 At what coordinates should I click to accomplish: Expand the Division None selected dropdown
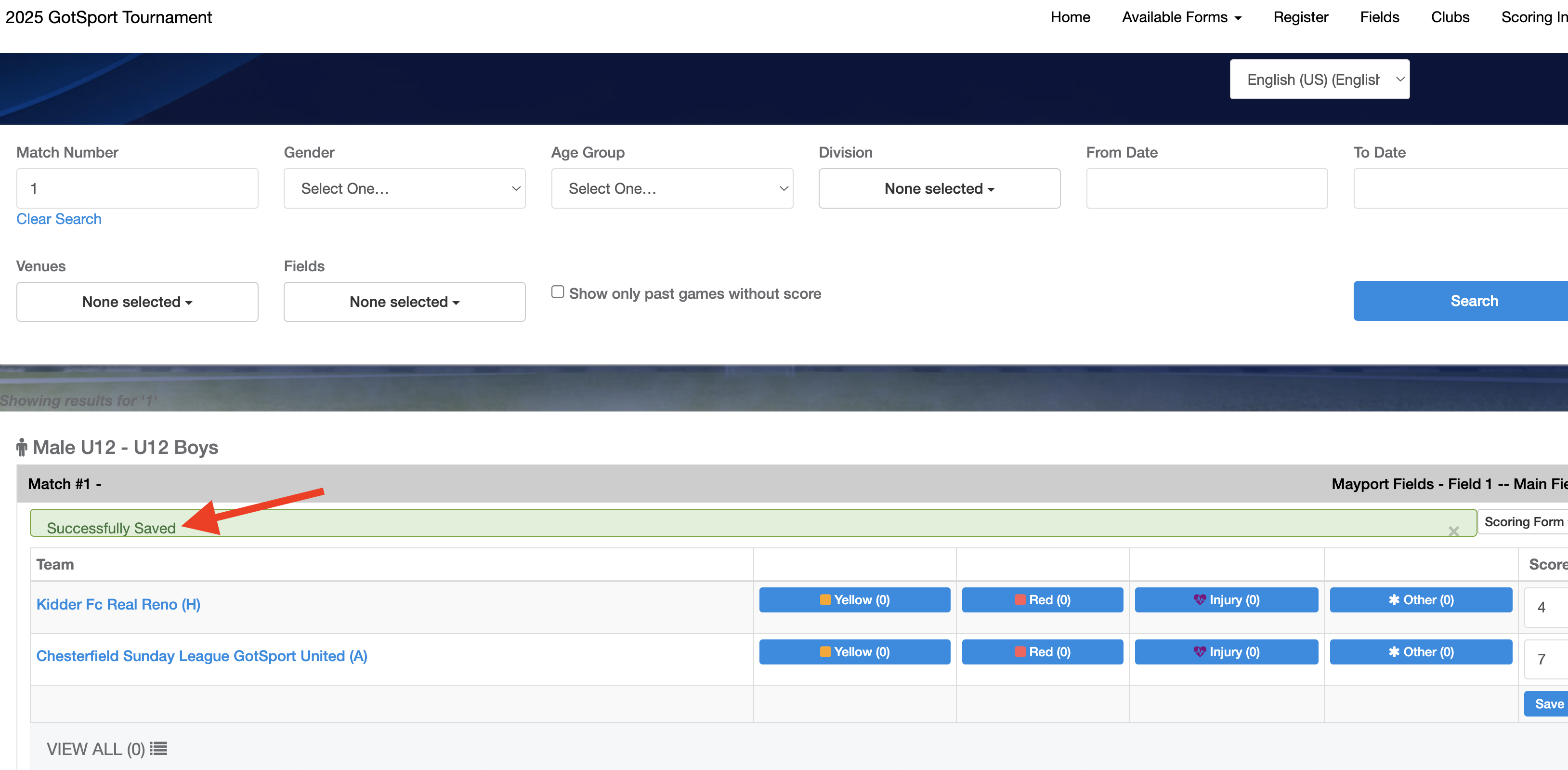coord(939,188)
